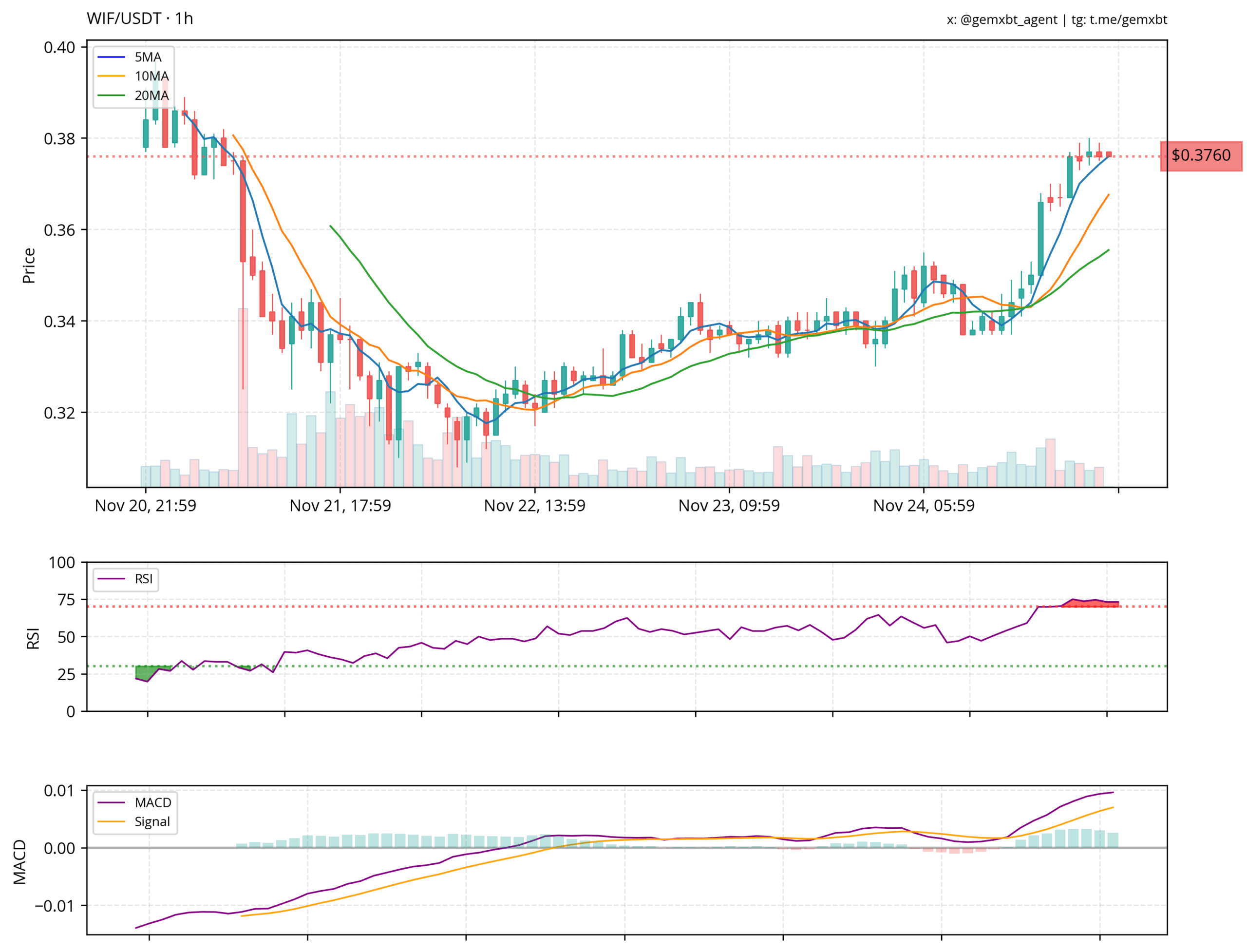The image size is (1247, 952).
Task: Click the @gemxbt_agent t.me/gemxbt attribution text
Action: click(1056, 20)
